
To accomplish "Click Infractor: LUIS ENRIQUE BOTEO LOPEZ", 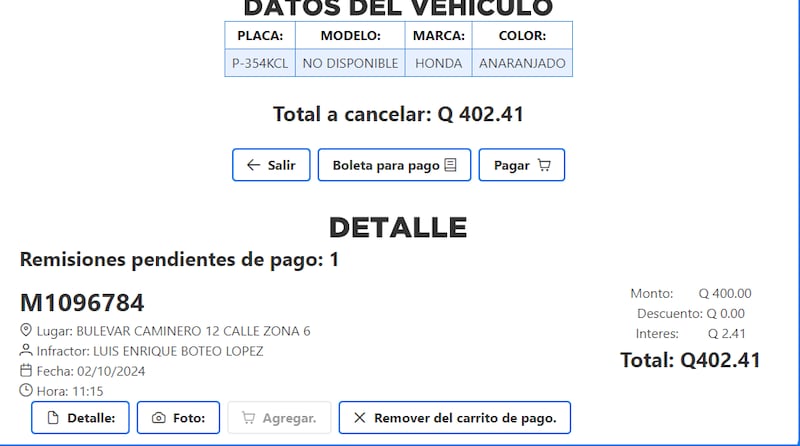I will point(150,351).
